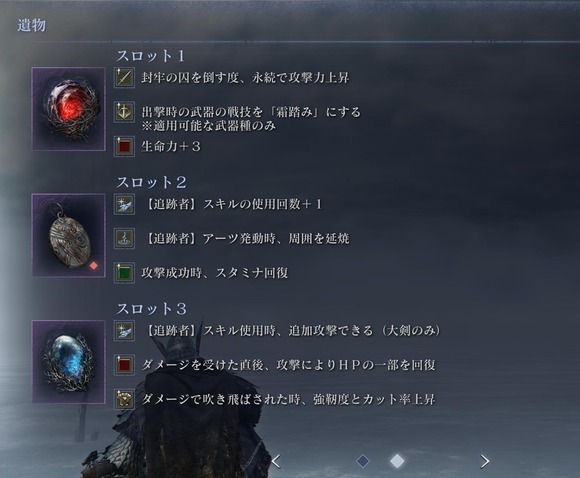Click the green スタミナ回復 icon
The image size is (580, 478).
pos(124,273)
